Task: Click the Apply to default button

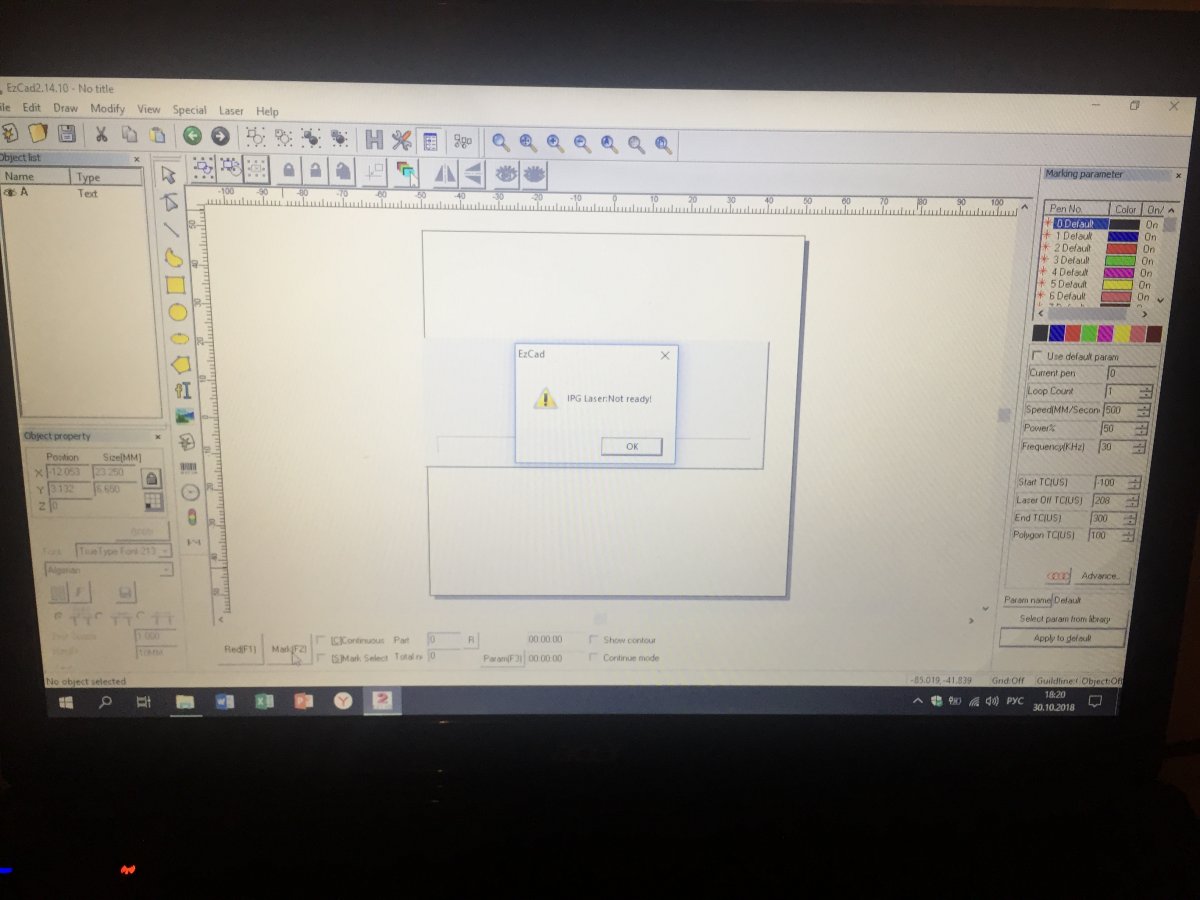Action: pyautogui.click(x=1062, y=638)
